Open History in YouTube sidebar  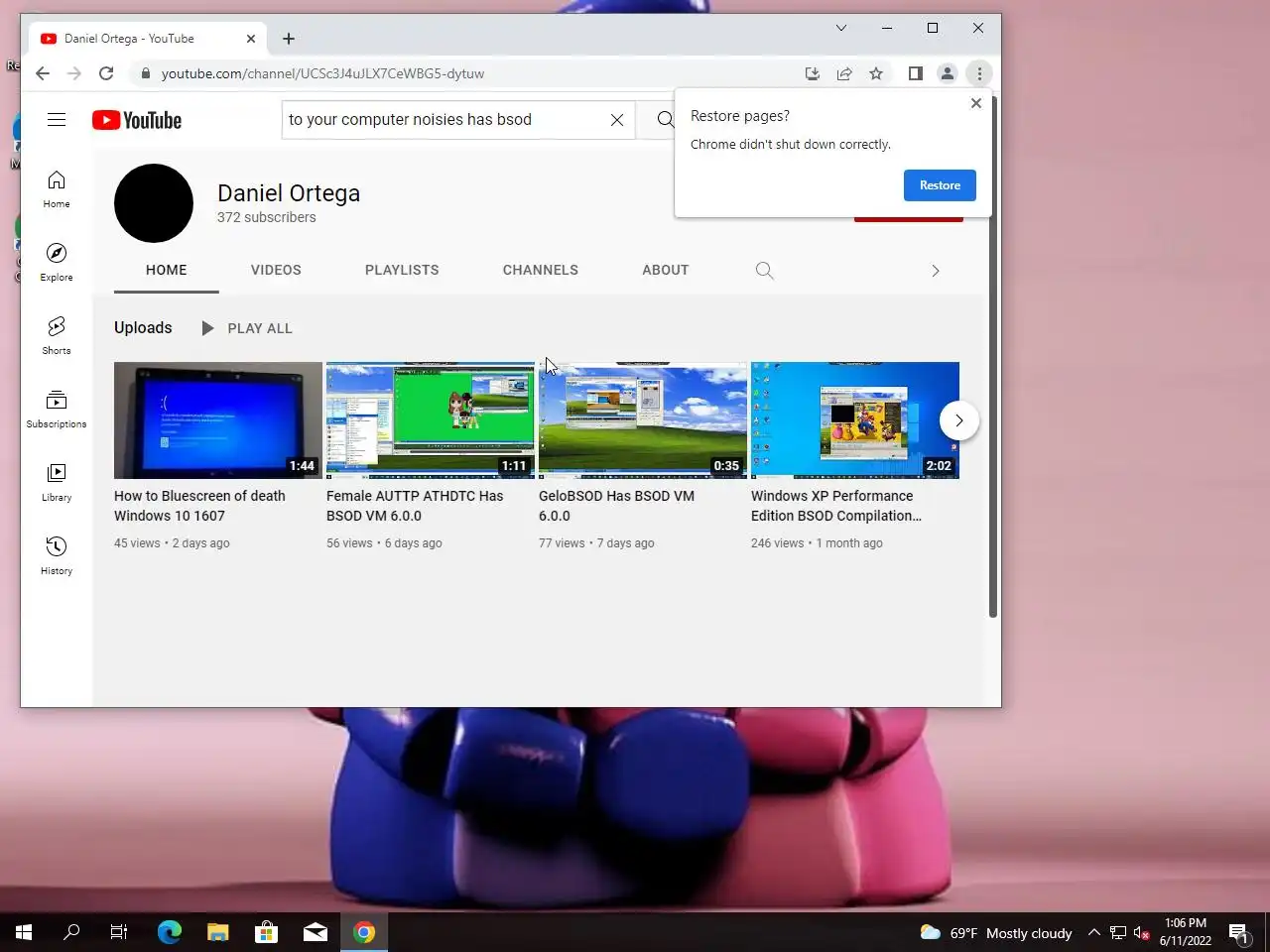[57, 555]
